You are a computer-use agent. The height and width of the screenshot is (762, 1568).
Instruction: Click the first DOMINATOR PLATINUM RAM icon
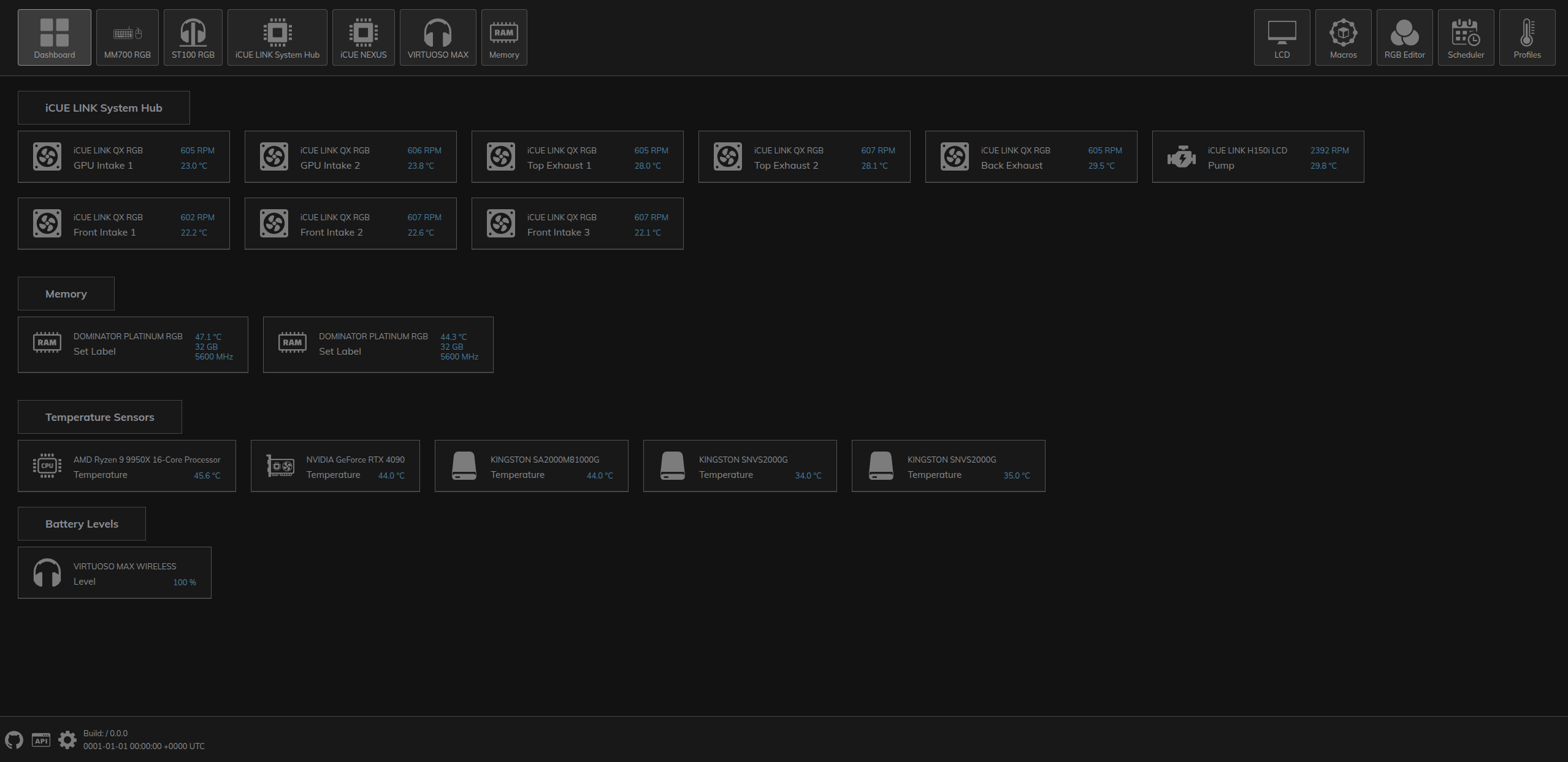click(47, 342)
